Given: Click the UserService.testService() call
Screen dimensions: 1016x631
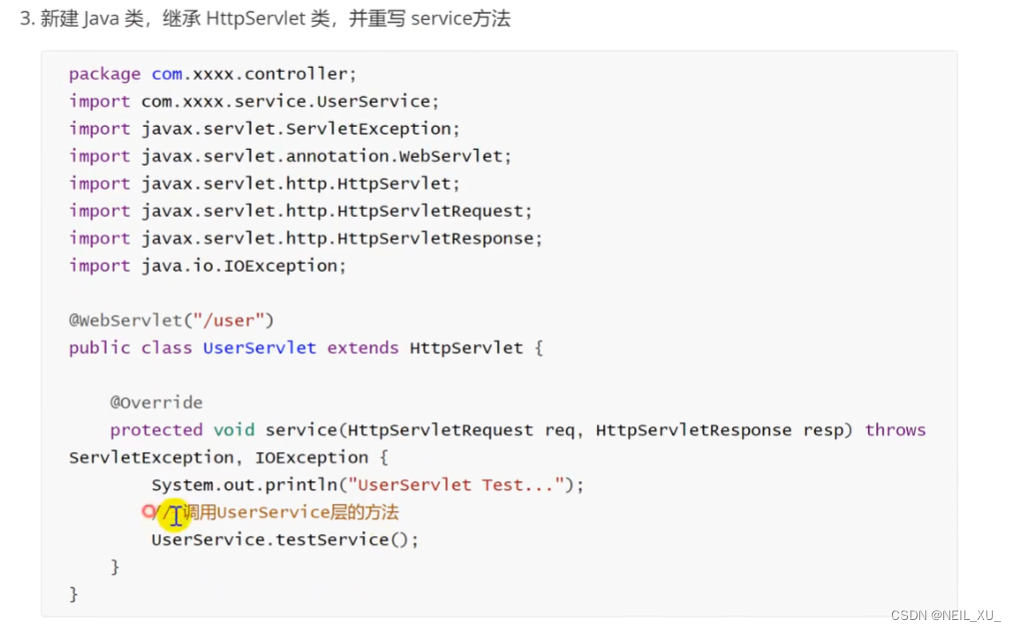Looking at the screenshot, I should pos(285,540).
